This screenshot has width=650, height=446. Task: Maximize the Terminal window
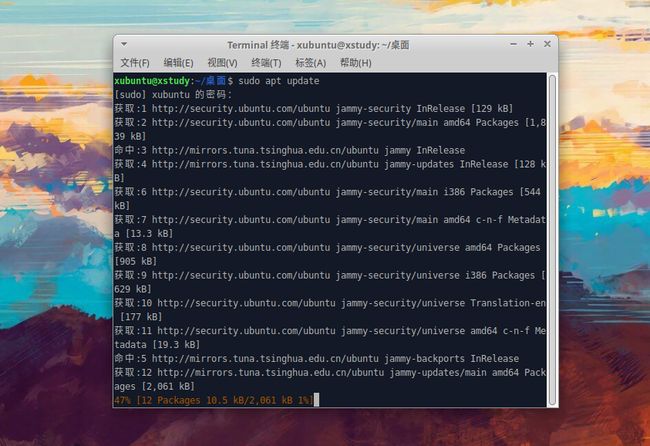pyautogui.click(x=530, y=44)
